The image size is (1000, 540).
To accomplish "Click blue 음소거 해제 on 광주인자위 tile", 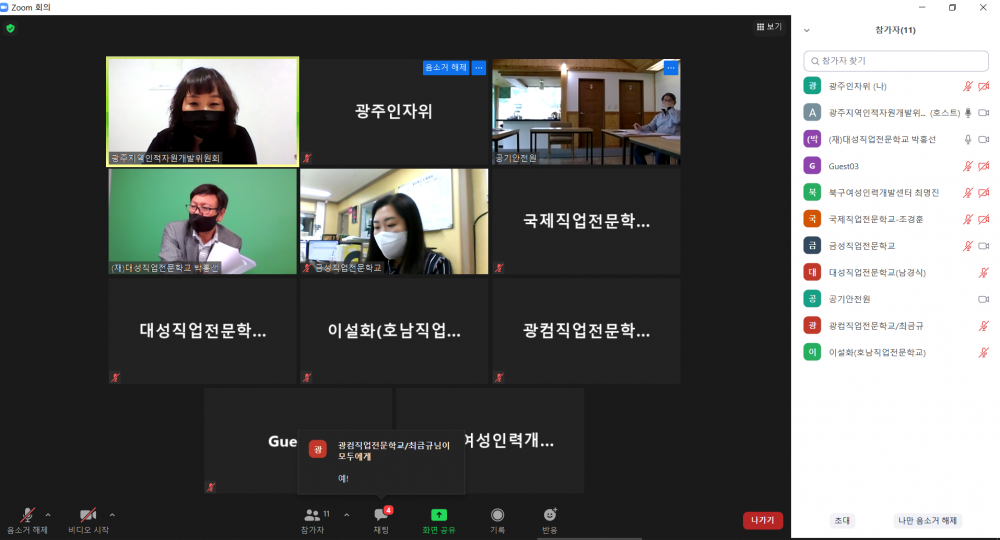I will 445,68.
